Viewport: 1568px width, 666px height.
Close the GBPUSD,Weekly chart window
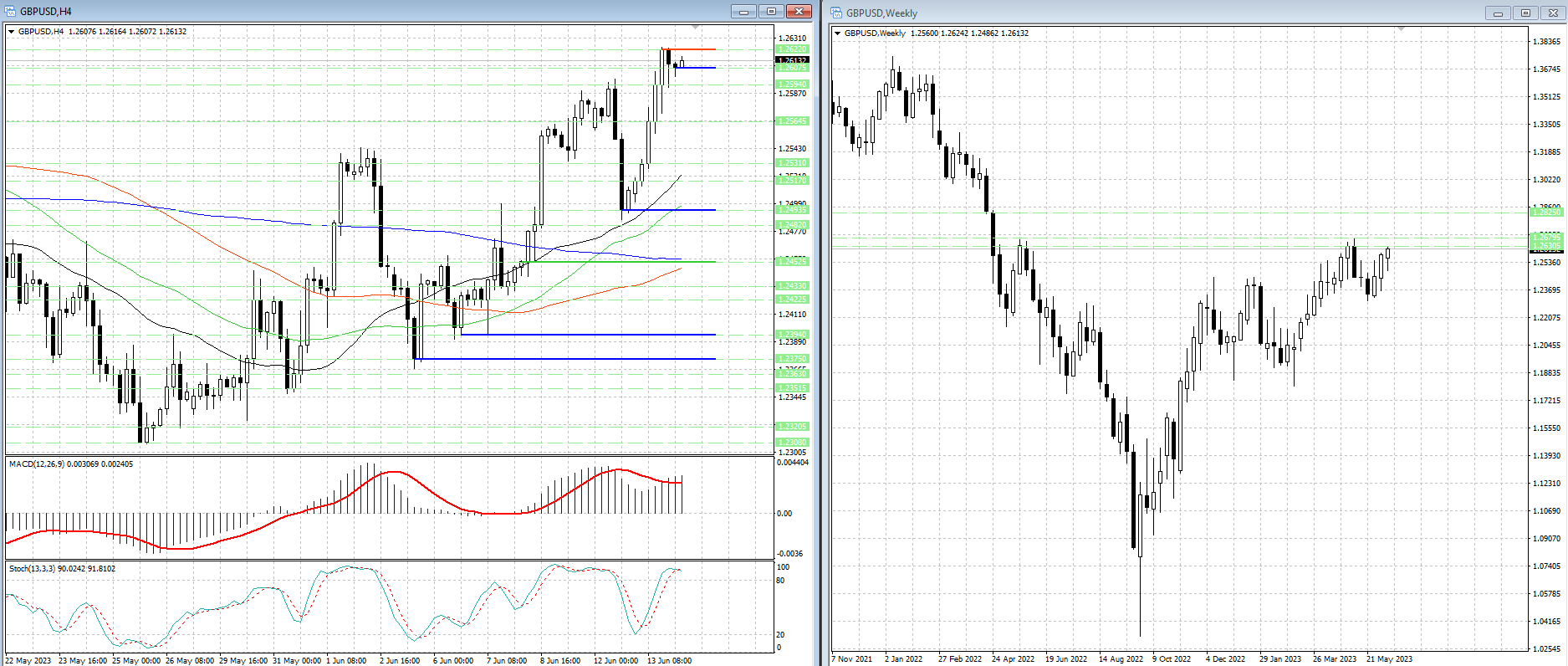click(1554, 13)
